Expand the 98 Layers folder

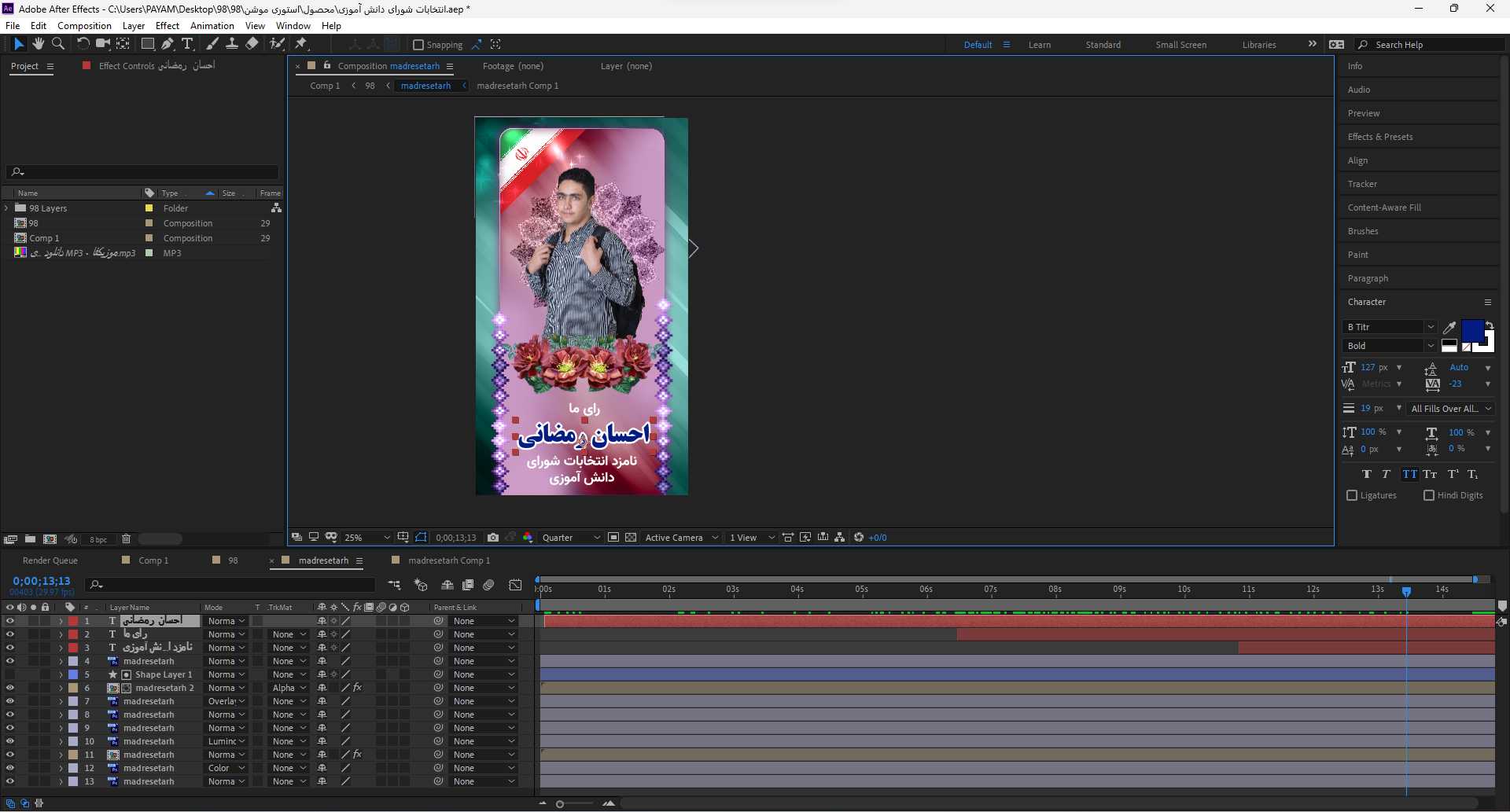coord(7,208)
